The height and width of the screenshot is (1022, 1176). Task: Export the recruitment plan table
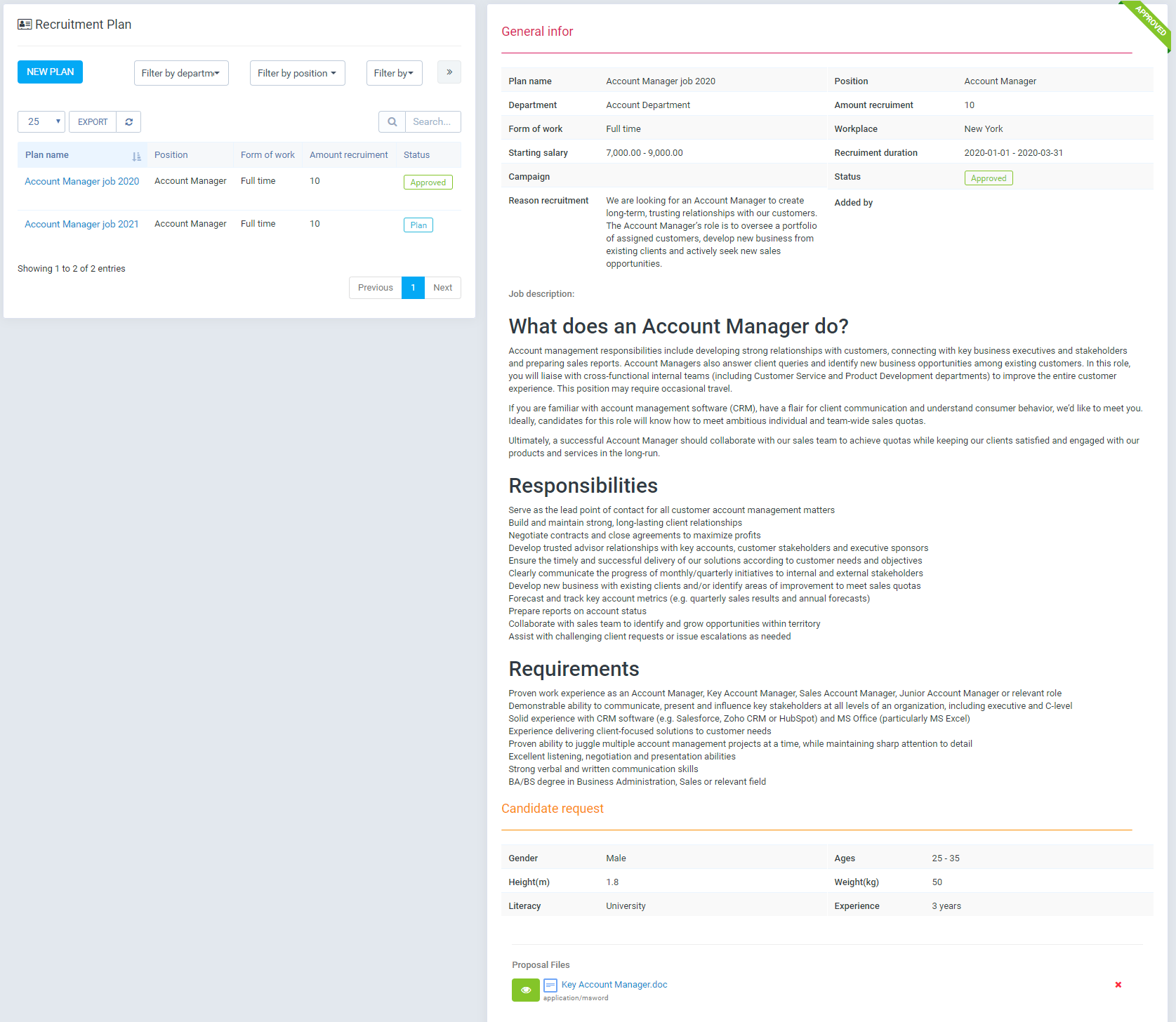(93, 122)
